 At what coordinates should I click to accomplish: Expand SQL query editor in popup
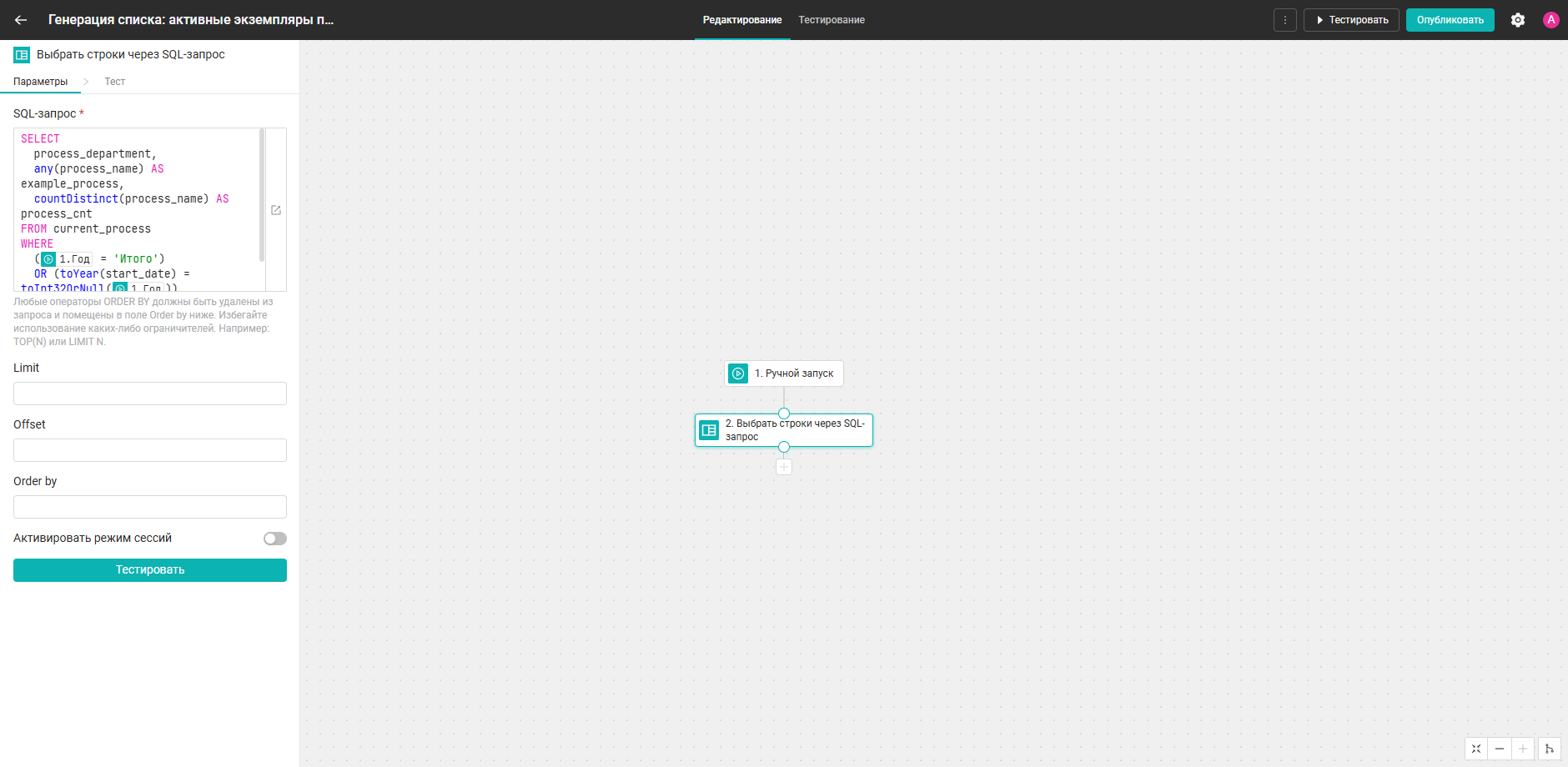276,210
